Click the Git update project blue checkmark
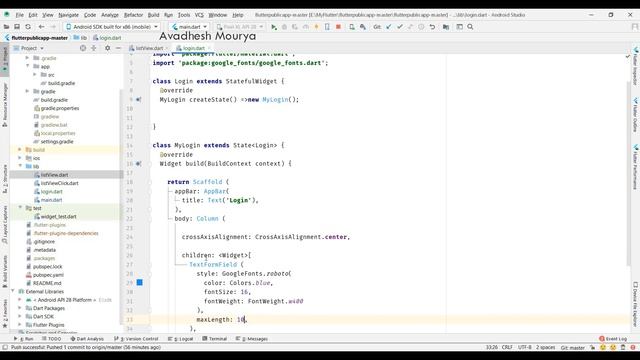 pos(389,27)
